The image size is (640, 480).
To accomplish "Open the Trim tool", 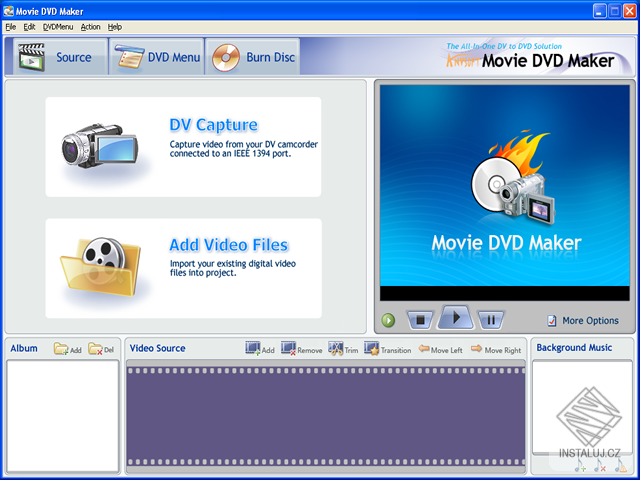I will coord(343,349).
